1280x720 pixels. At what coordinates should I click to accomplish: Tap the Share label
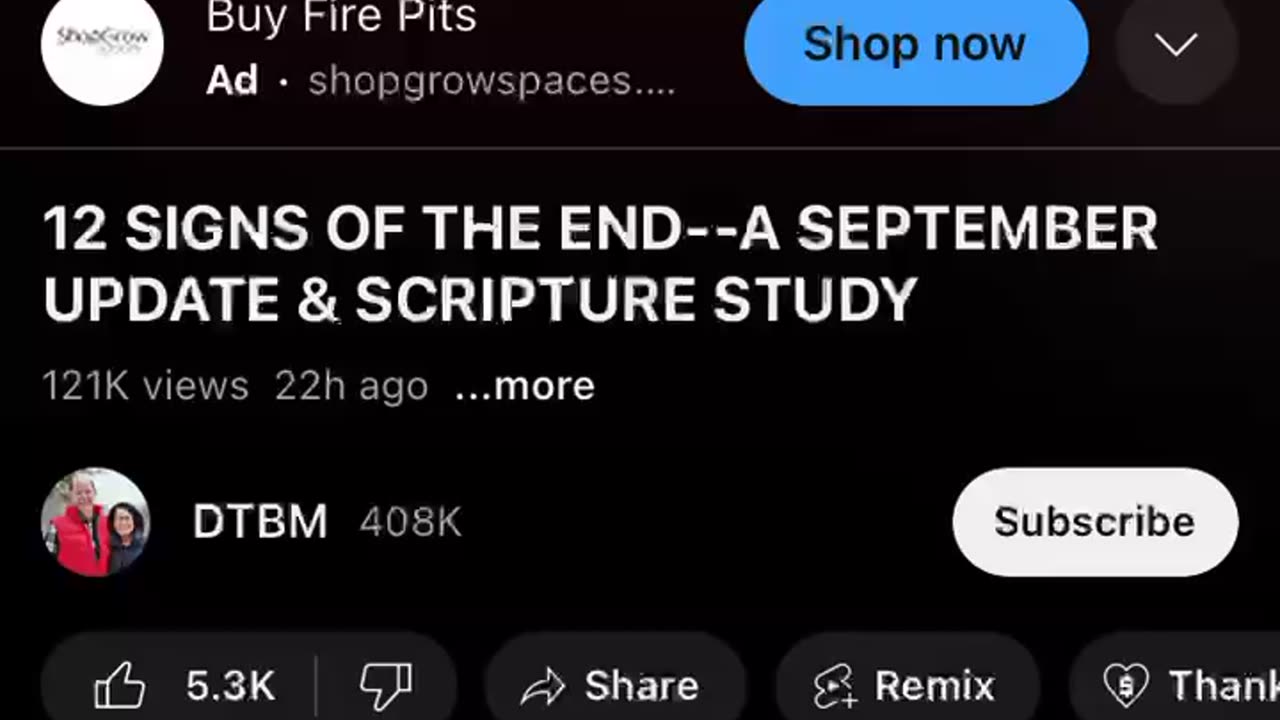[641, 687]
